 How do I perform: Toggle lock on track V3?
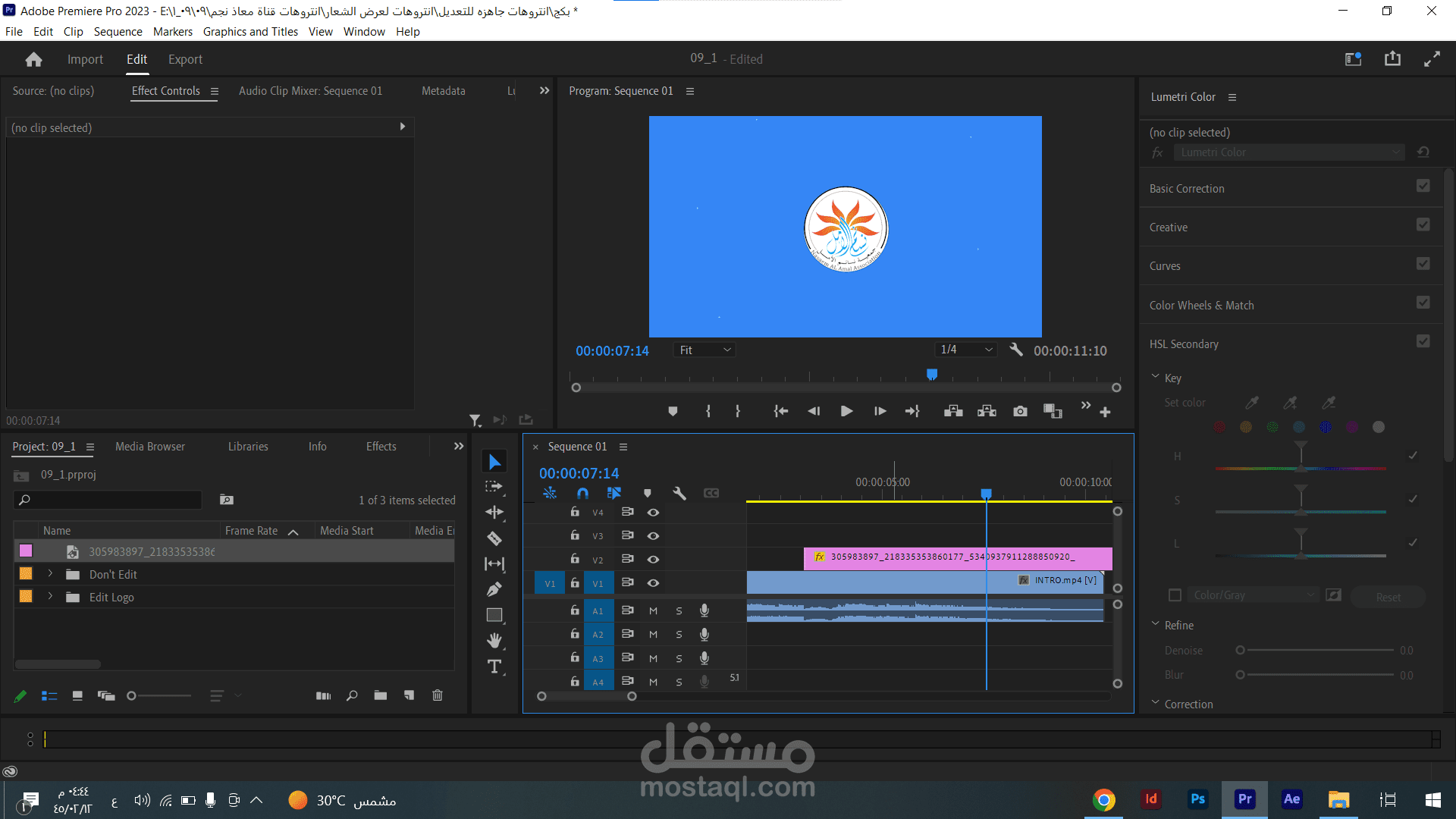pos(575,535)
